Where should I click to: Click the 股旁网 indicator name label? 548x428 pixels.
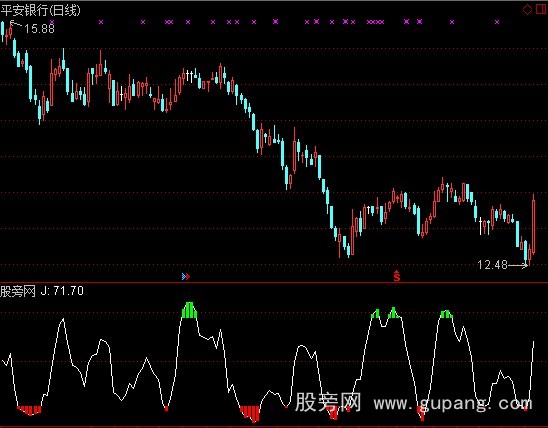point(18,291)
